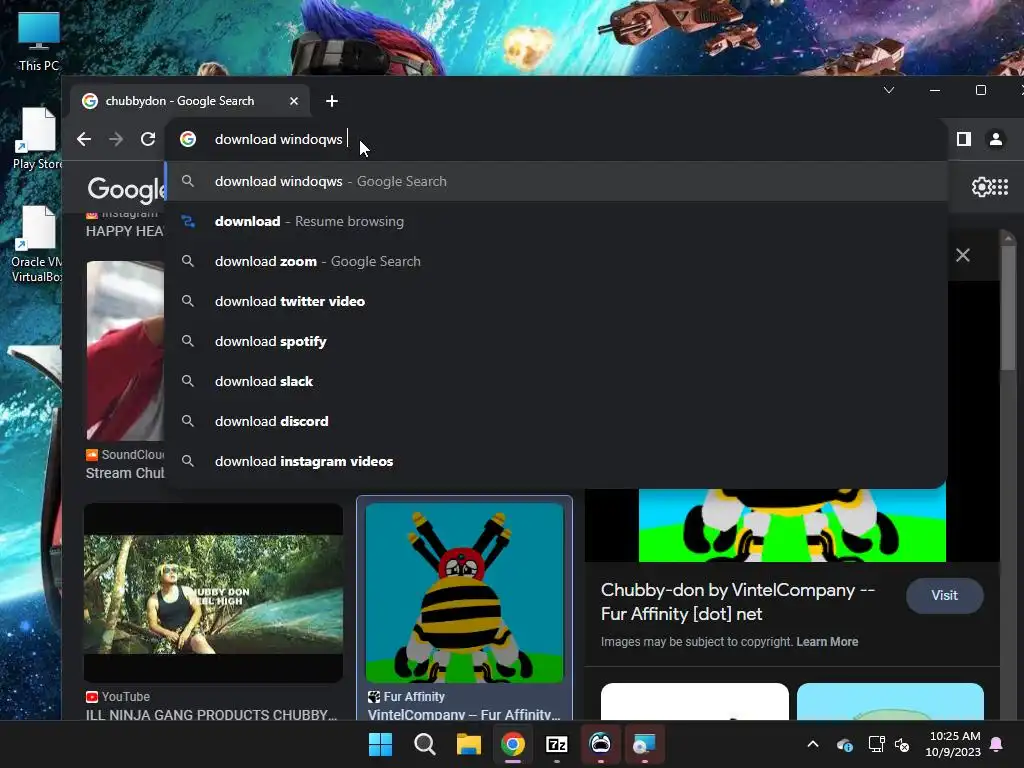Click the disc installer taskbar icon
The width and height of the screenshot is (1024, 768).
(x=644, y=744)
